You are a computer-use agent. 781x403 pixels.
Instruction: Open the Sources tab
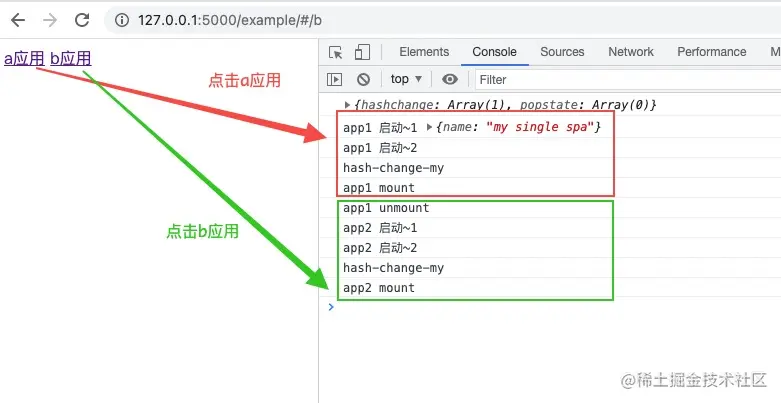(x=562, y=52)
